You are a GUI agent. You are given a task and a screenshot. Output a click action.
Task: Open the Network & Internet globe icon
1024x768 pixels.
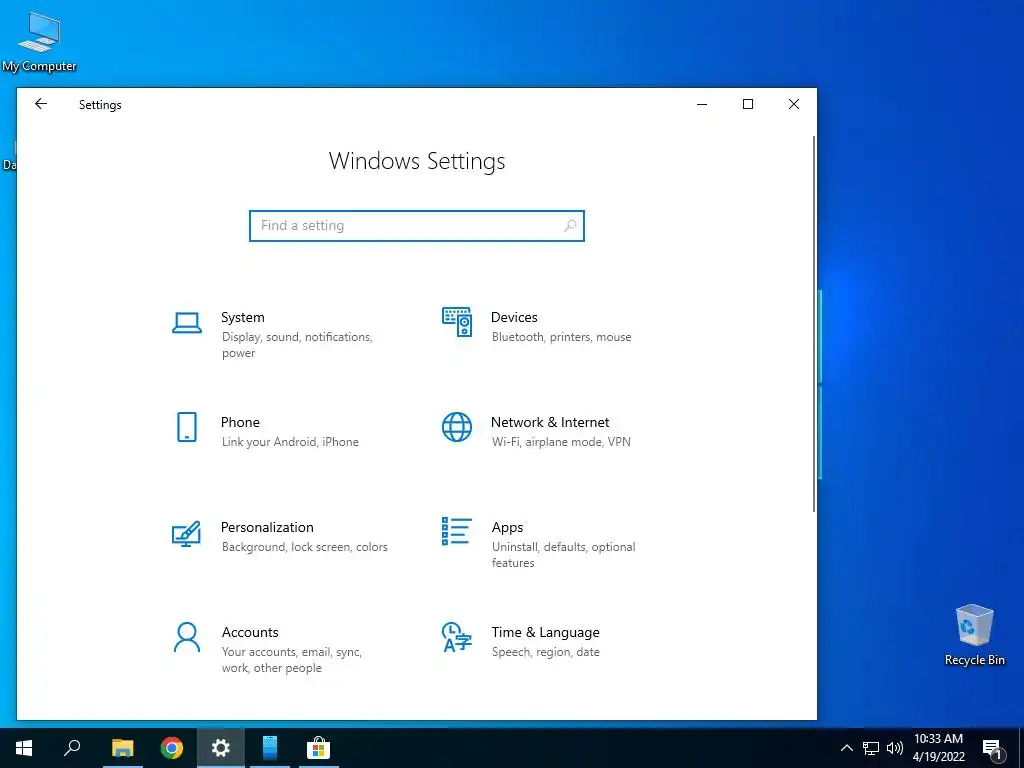[456, 427]
